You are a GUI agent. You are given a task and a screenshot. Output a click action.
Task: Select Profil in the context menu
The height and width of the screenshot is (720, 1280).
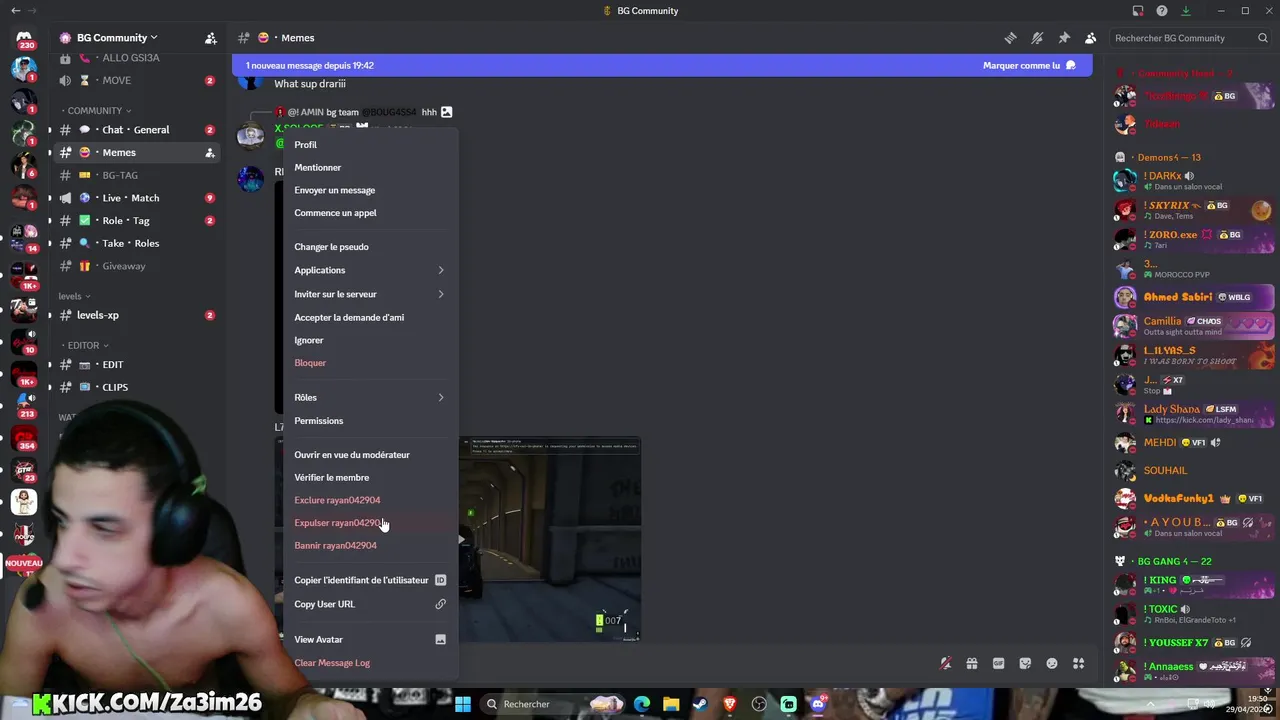click(369, 145)
